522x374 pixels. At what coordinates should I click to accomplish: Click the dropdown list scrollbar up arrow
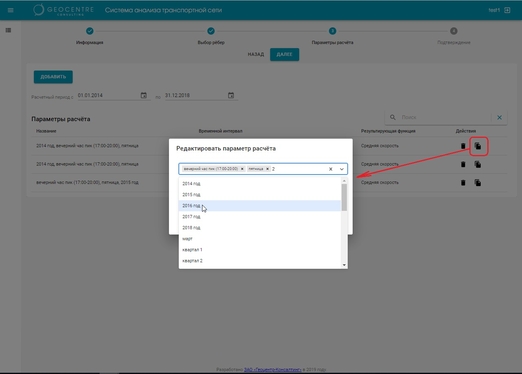click(344, 181)
